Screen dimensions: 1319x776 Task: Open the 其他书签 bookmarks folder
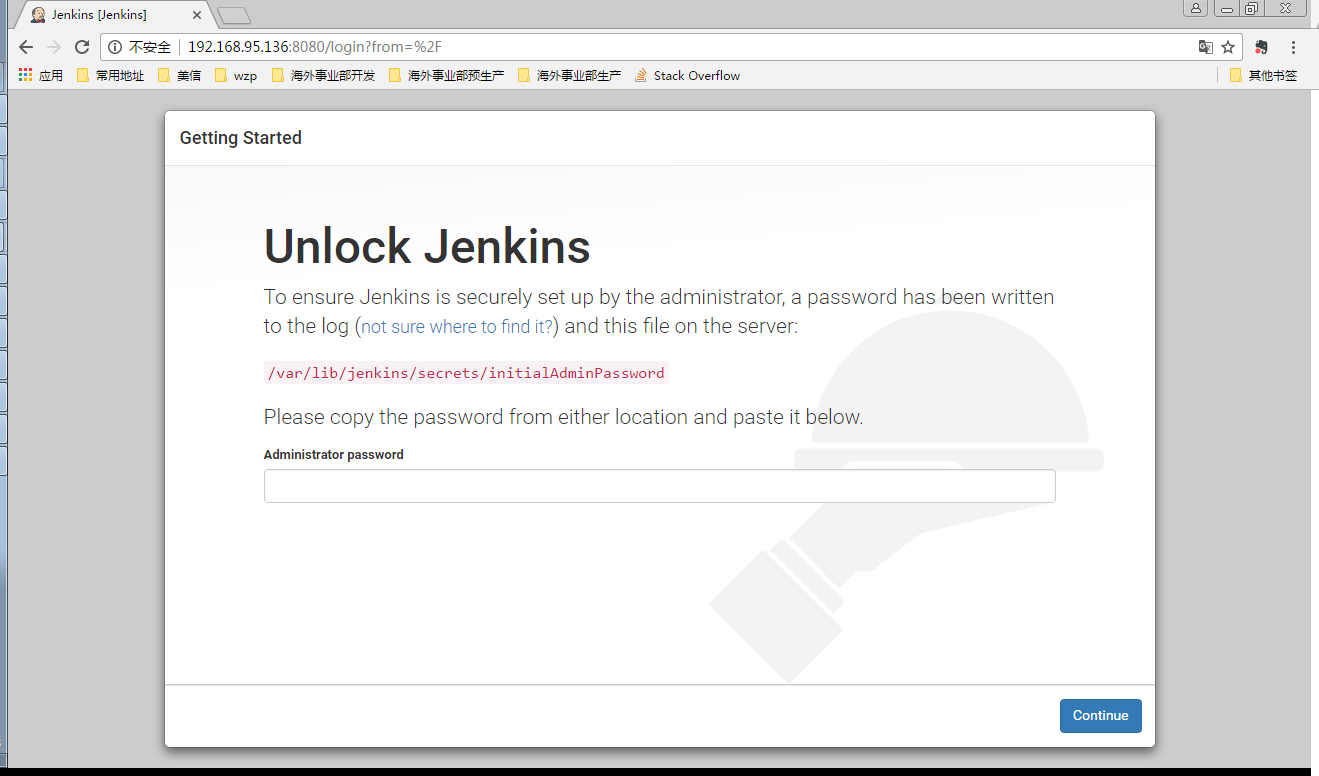click(x=1263, y=75)
